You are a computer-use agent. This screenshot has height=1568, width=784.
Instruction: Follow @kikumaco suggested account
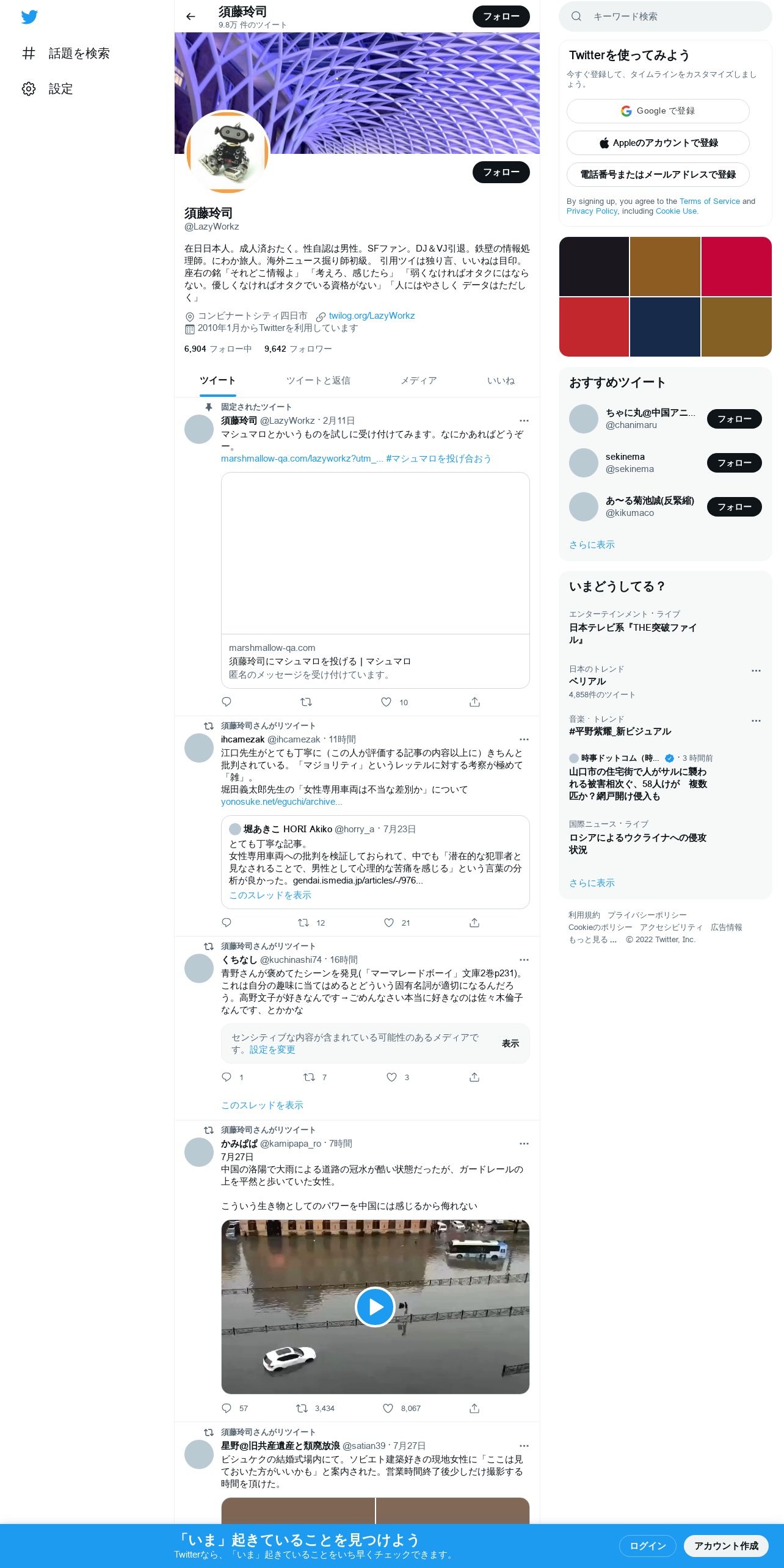pos(734,507)
